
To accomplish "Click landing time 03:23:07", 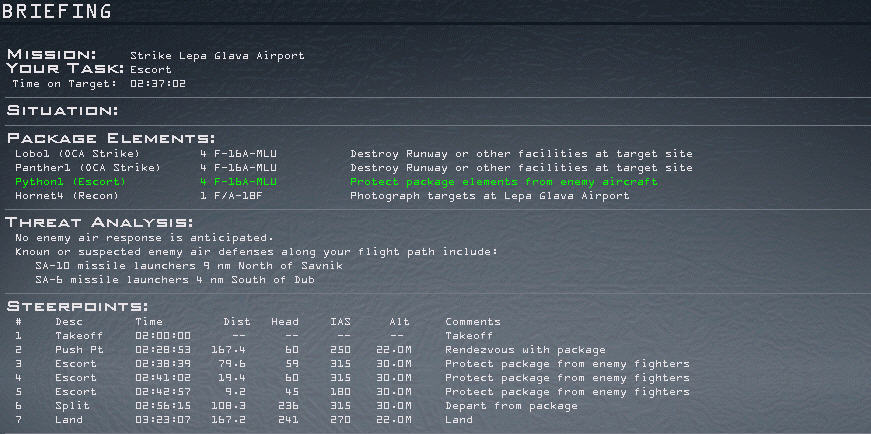I will (163, 420).
